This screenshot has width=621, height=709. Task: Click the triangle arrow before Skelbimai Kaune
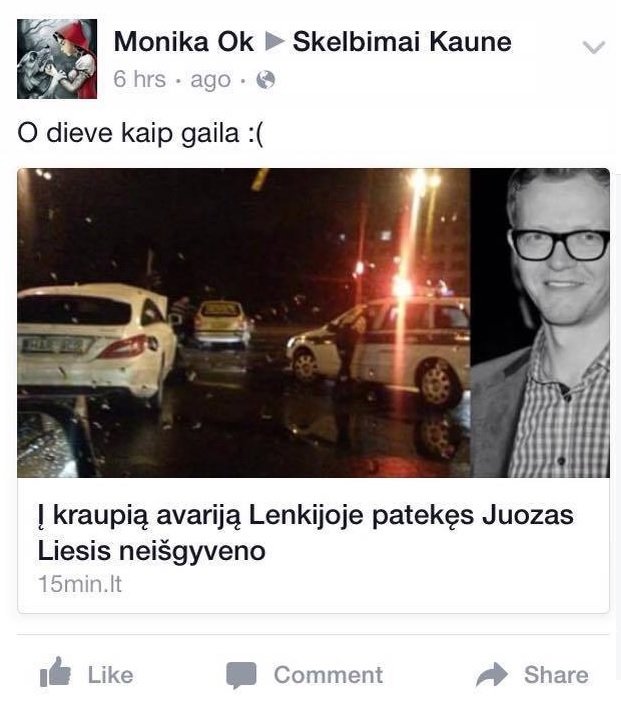[274, 41]
